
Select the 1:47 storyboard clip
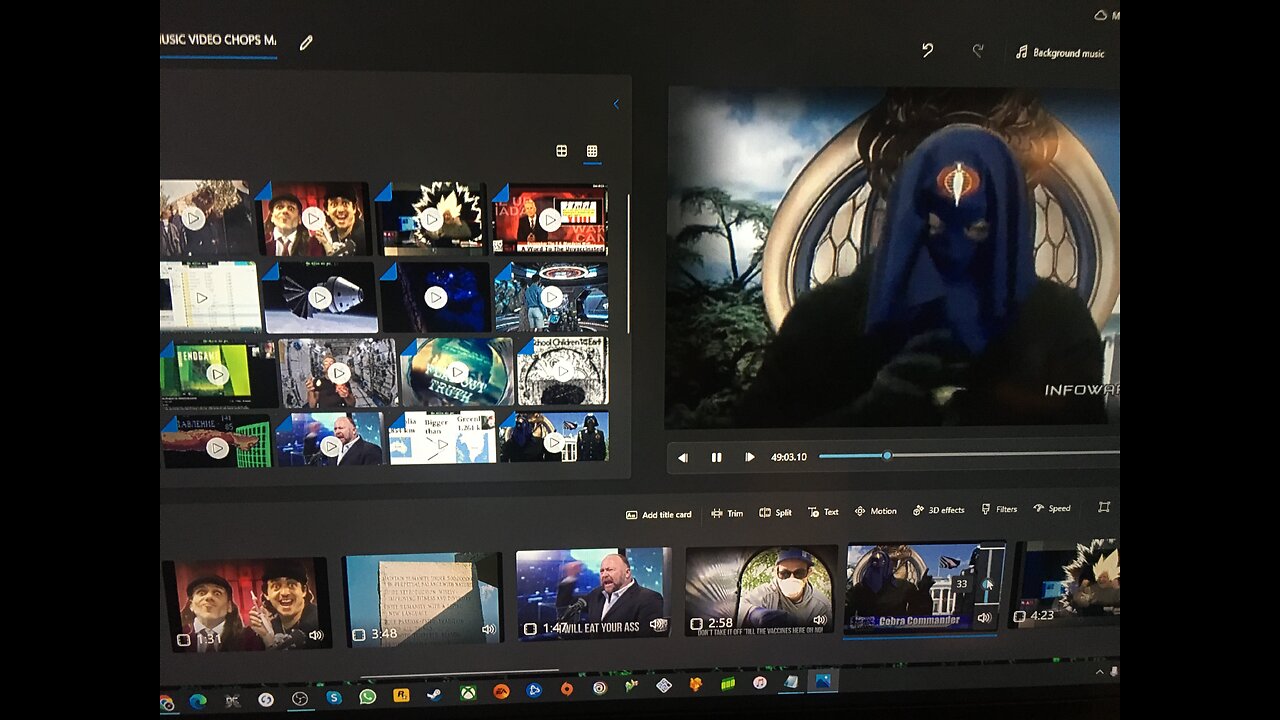(x=593, y=593)
